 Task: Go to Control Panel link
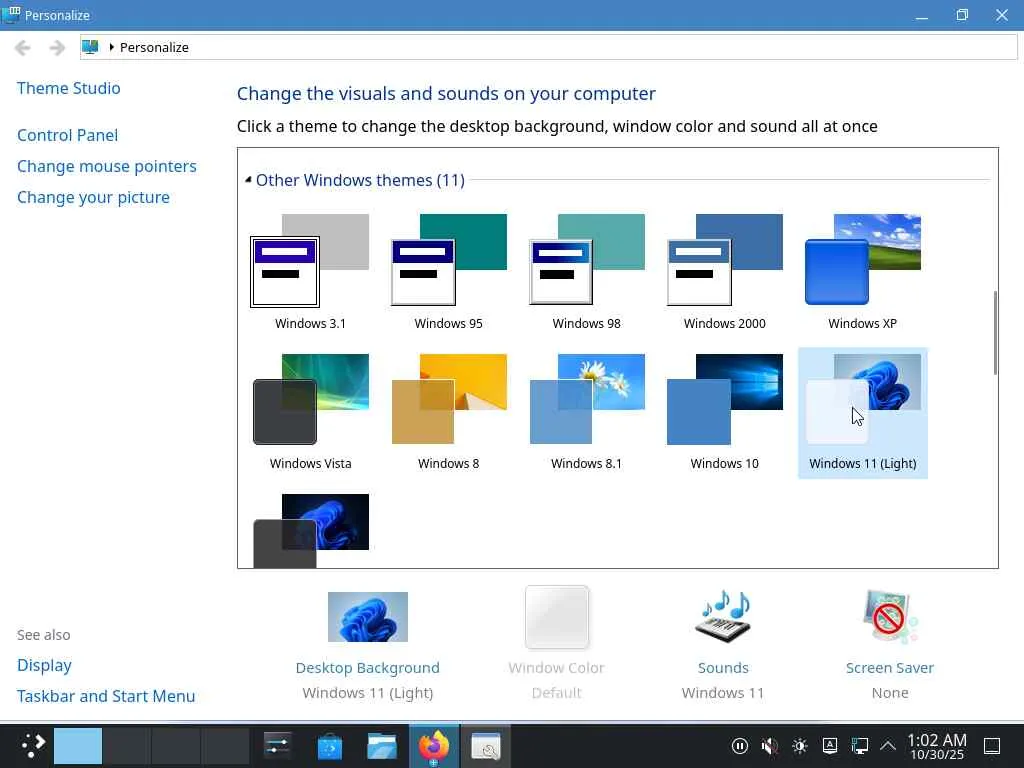(x=67, y=135)
